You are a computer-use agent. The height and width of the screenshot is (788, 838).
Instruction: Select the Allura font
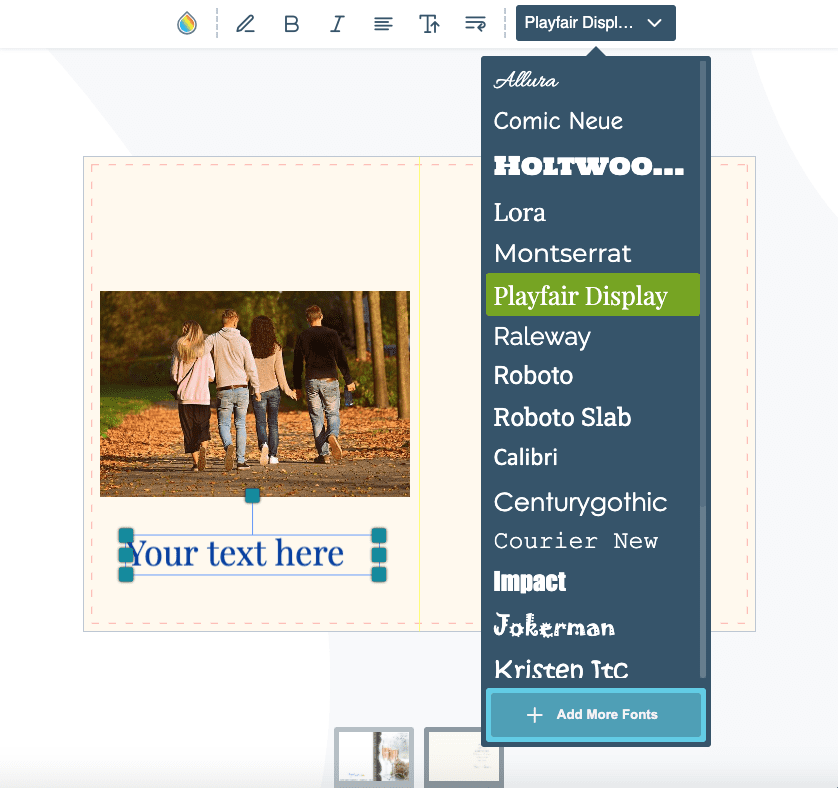[526, 80]
